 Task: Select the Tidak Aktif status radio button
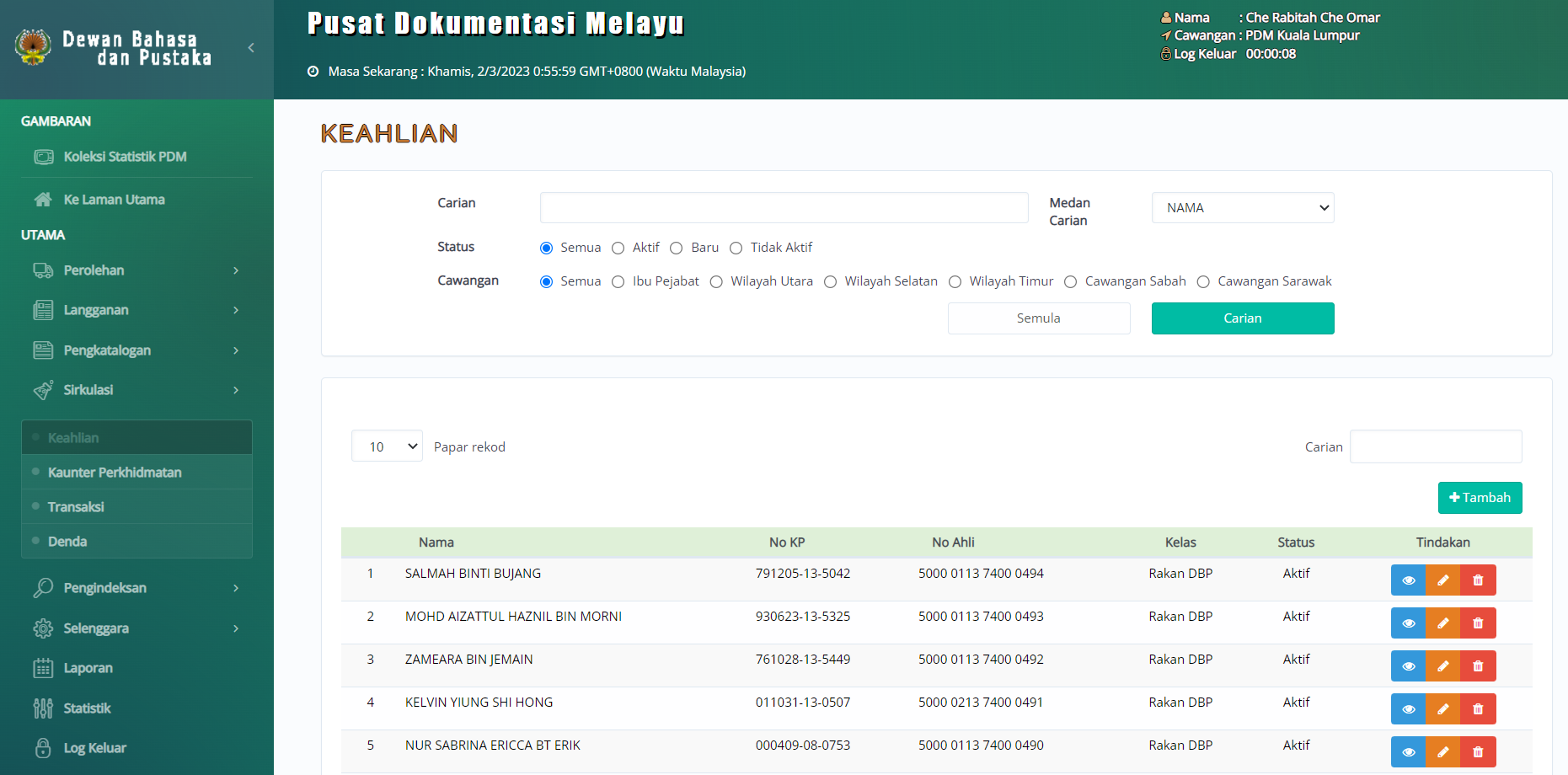tap(736, 248)
